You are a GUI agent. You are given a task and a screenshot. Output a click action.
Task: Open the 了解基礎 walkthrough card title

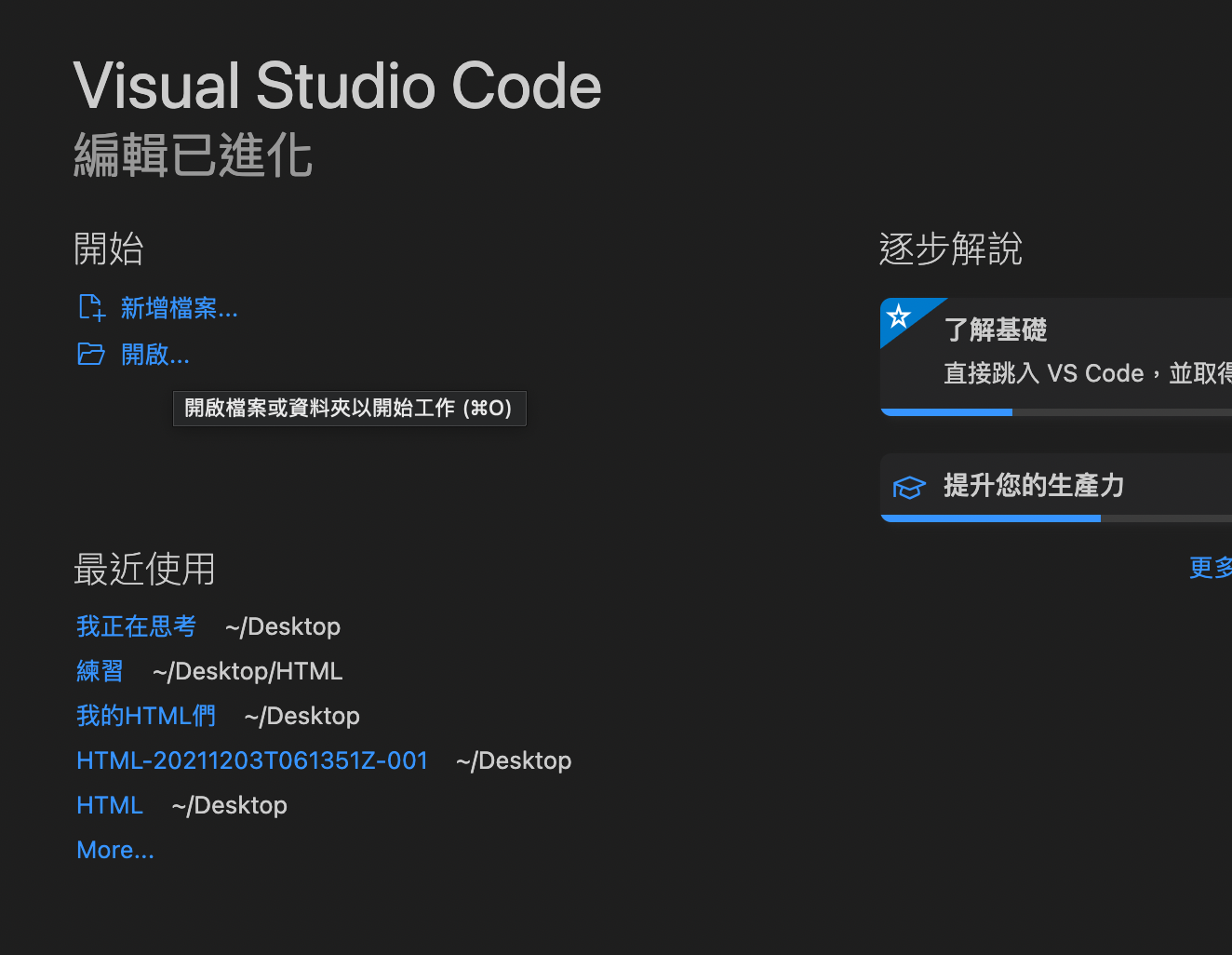(x=996, y=330)
